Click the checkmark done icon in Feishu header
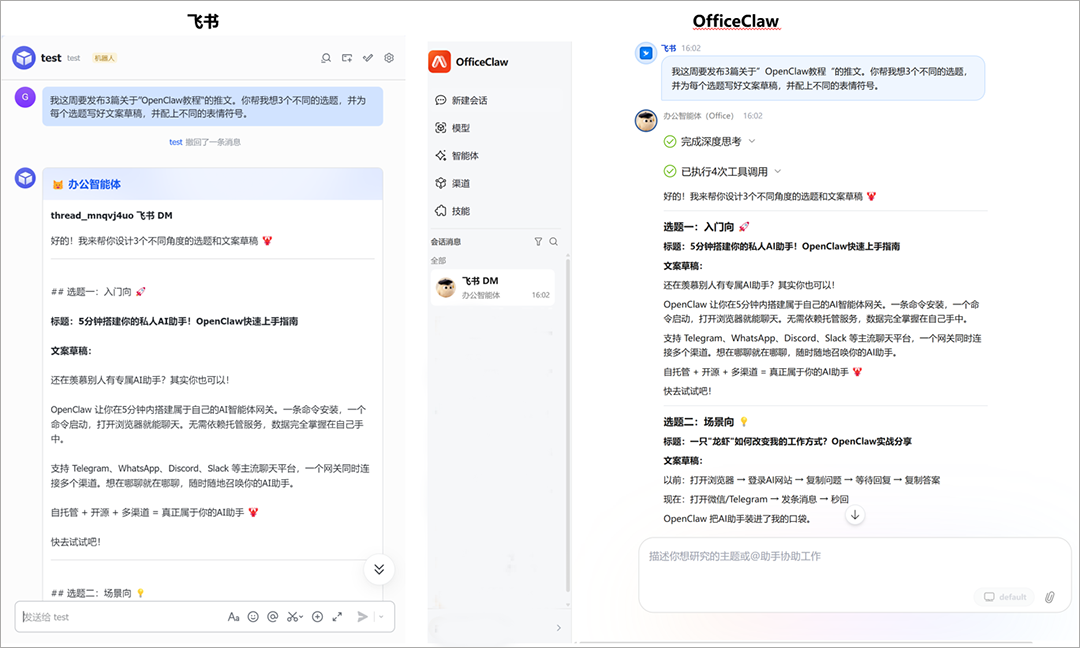This screenshot has height=648, width=1080. pos(368,58)
